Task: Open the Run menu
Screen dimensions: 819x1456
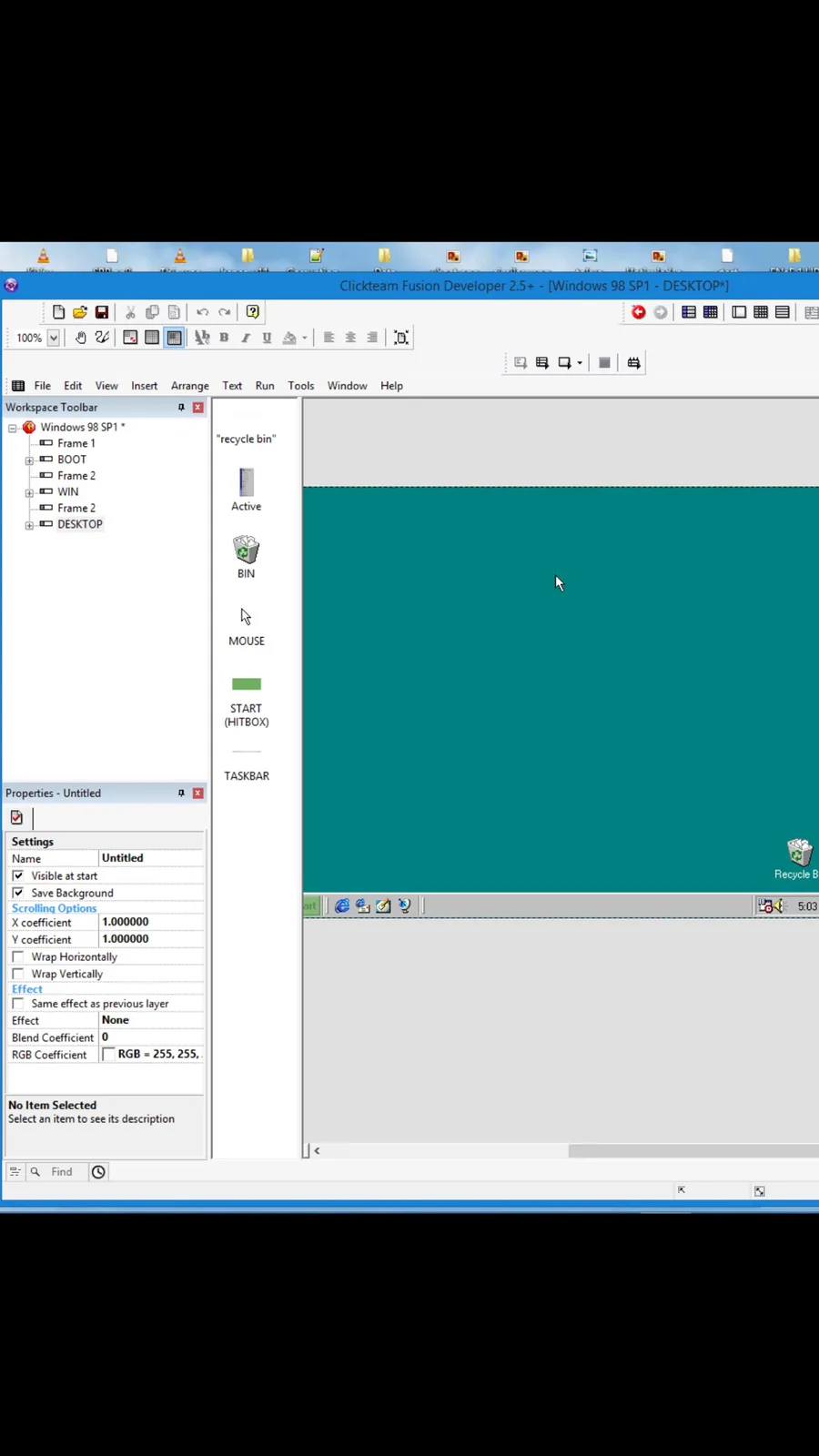Action: [265, 386]
